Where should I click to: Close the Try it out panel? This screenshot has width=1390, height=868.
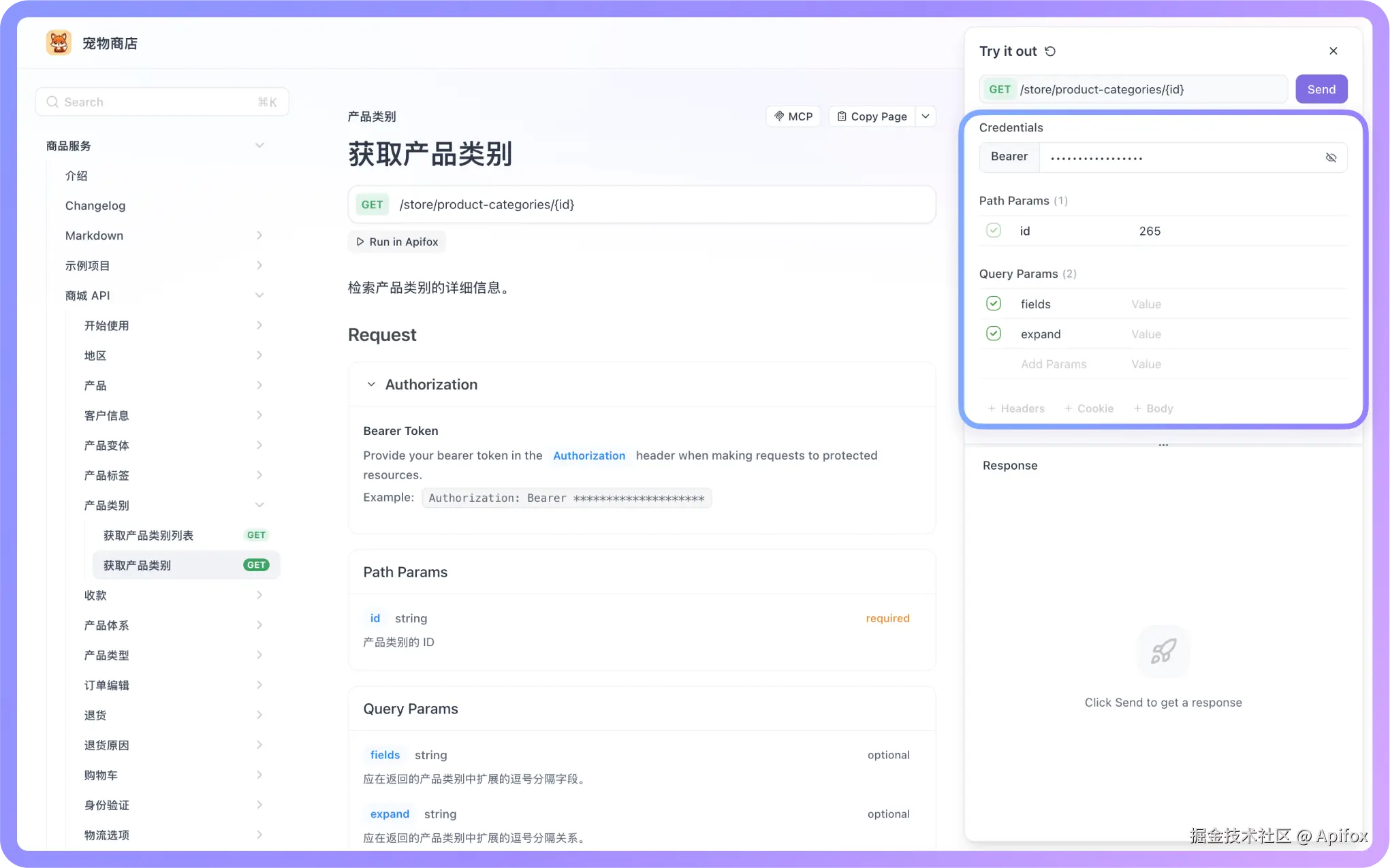pyautogui.click(x=1333, y=51)
